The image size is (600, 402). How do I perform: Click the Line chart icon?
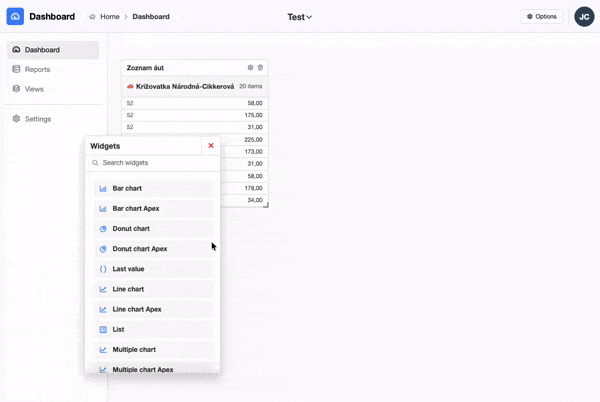[103, 289]
